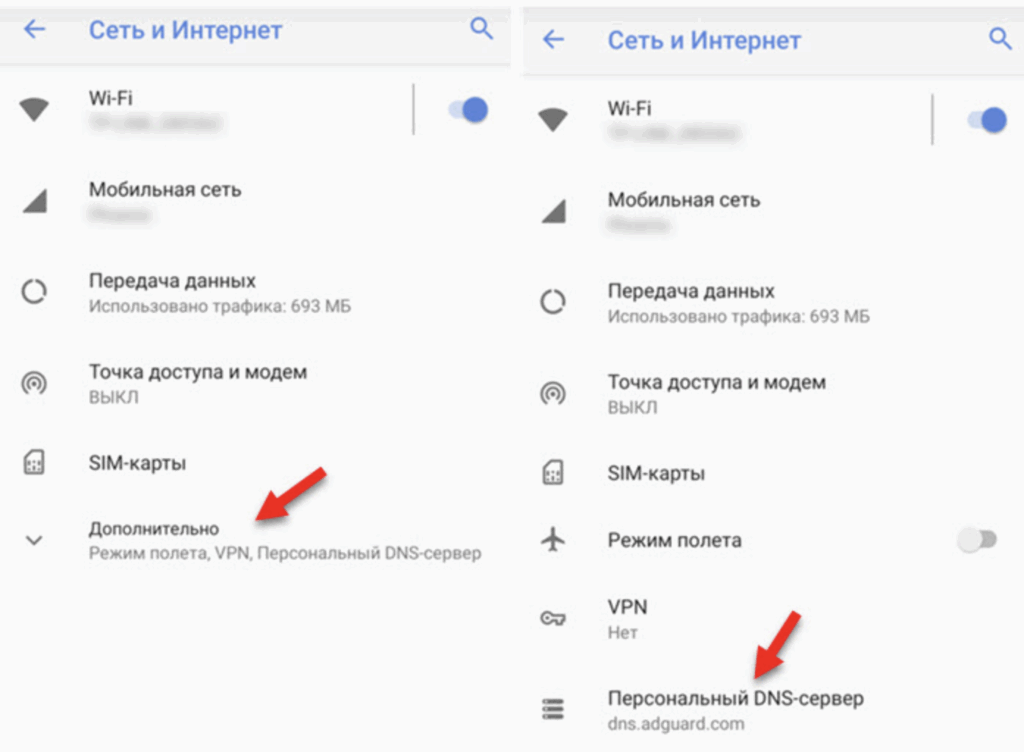
Task: Tap back arrow in left panel header
Action: [x=35, y=29]
